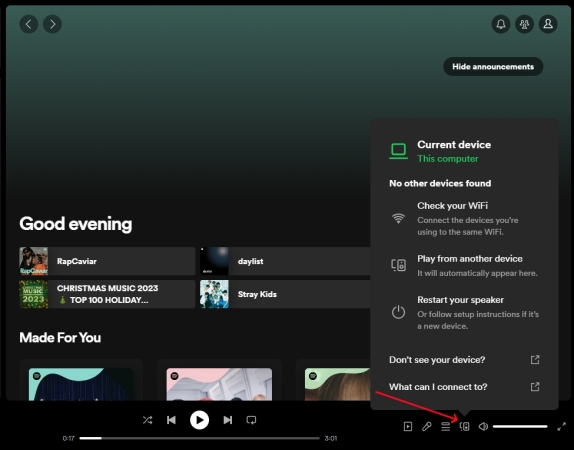
Task: Toggle repeat mode
Action: coord(251,420)
